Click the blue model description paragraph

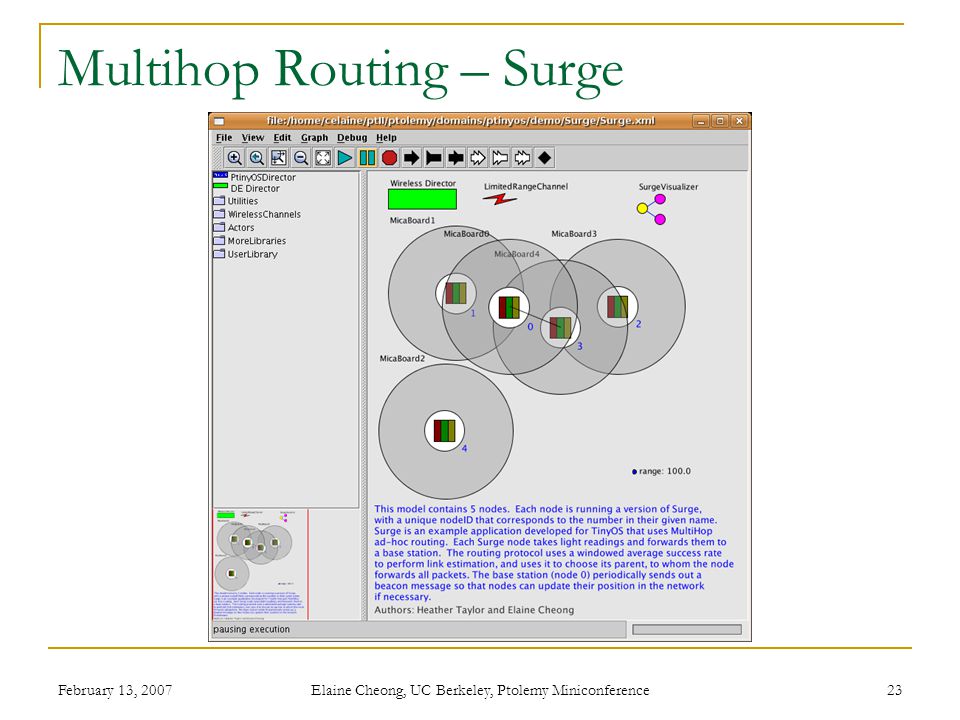[553, 553]
